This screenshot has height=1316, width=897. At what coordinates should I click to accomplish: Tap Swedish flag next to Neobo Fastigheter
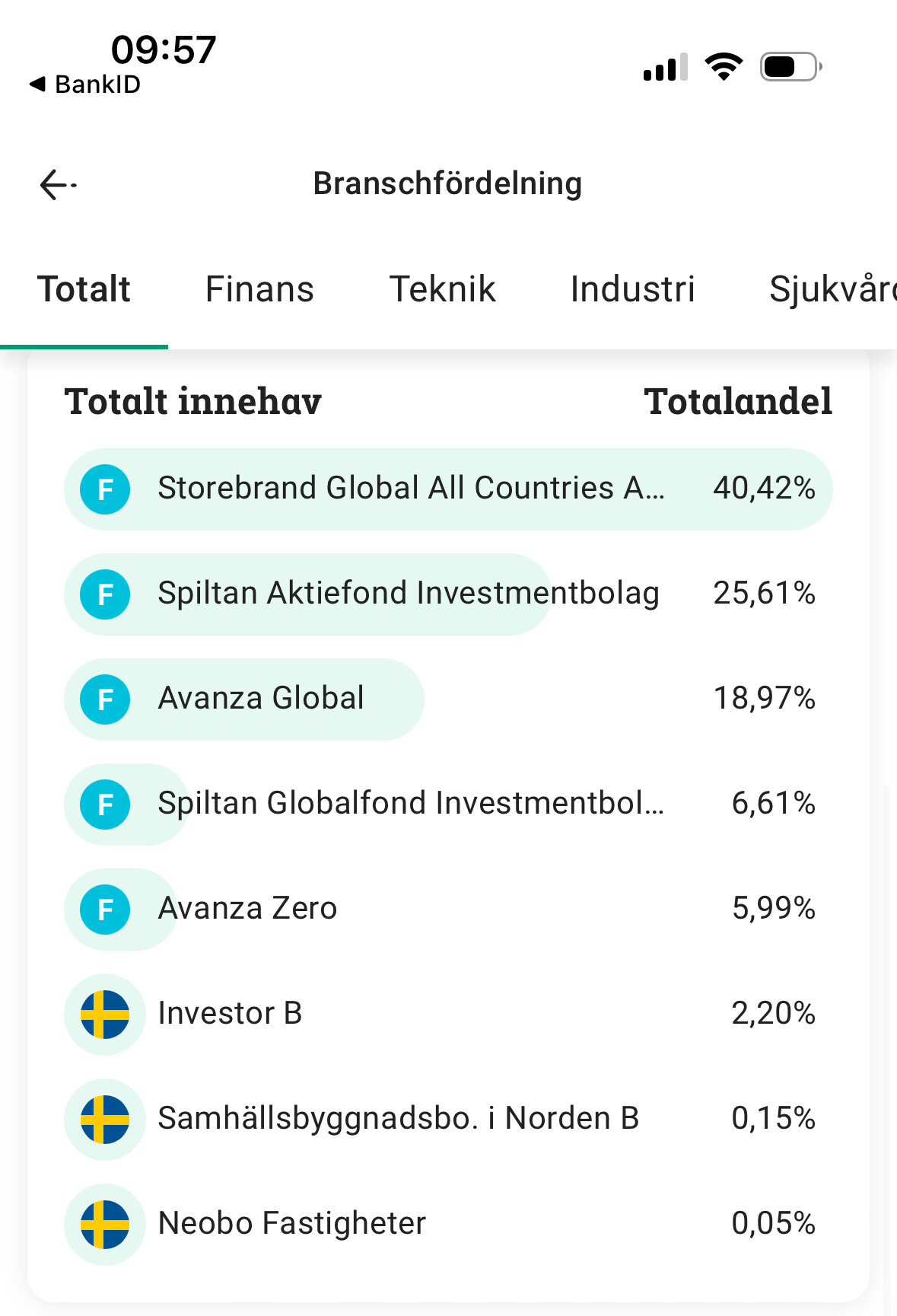[x=105, y=1225]
